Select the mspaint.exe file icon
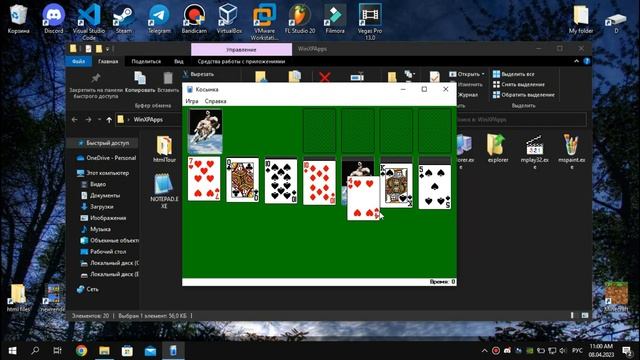 click(x=571, y=152)
